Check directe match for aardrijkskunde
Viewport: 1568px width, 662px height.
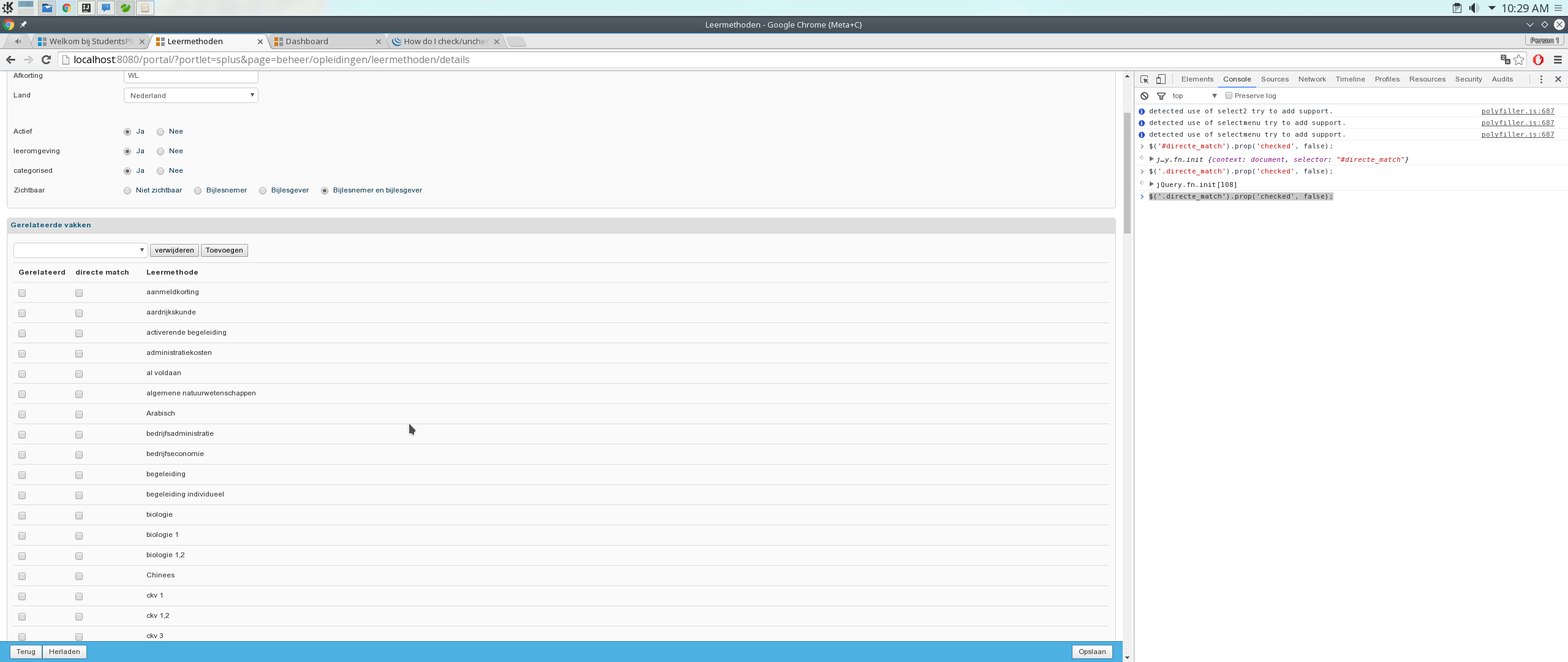(79, 313)
